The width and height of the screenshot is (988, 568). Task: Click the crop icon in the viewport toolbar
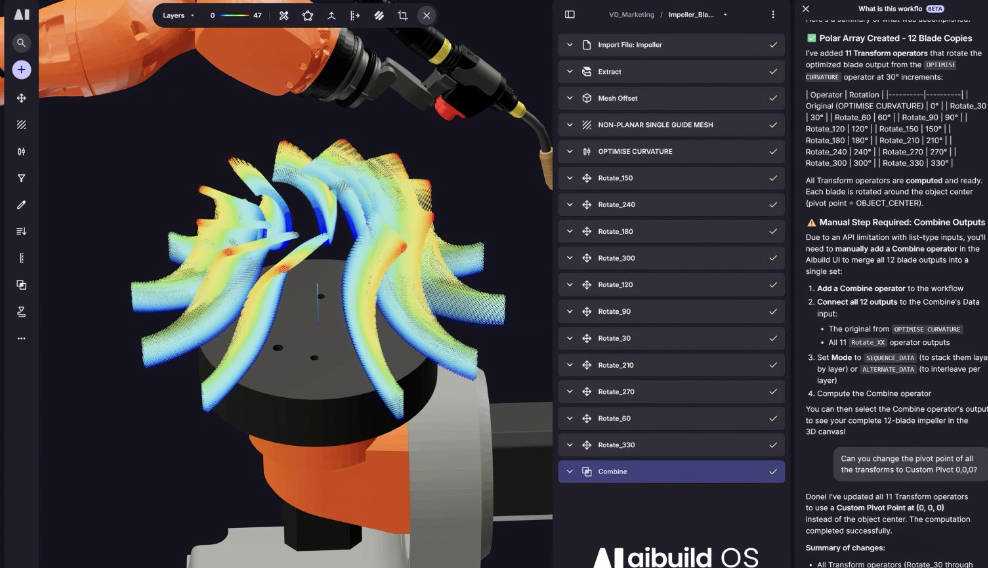pos(403,15)
